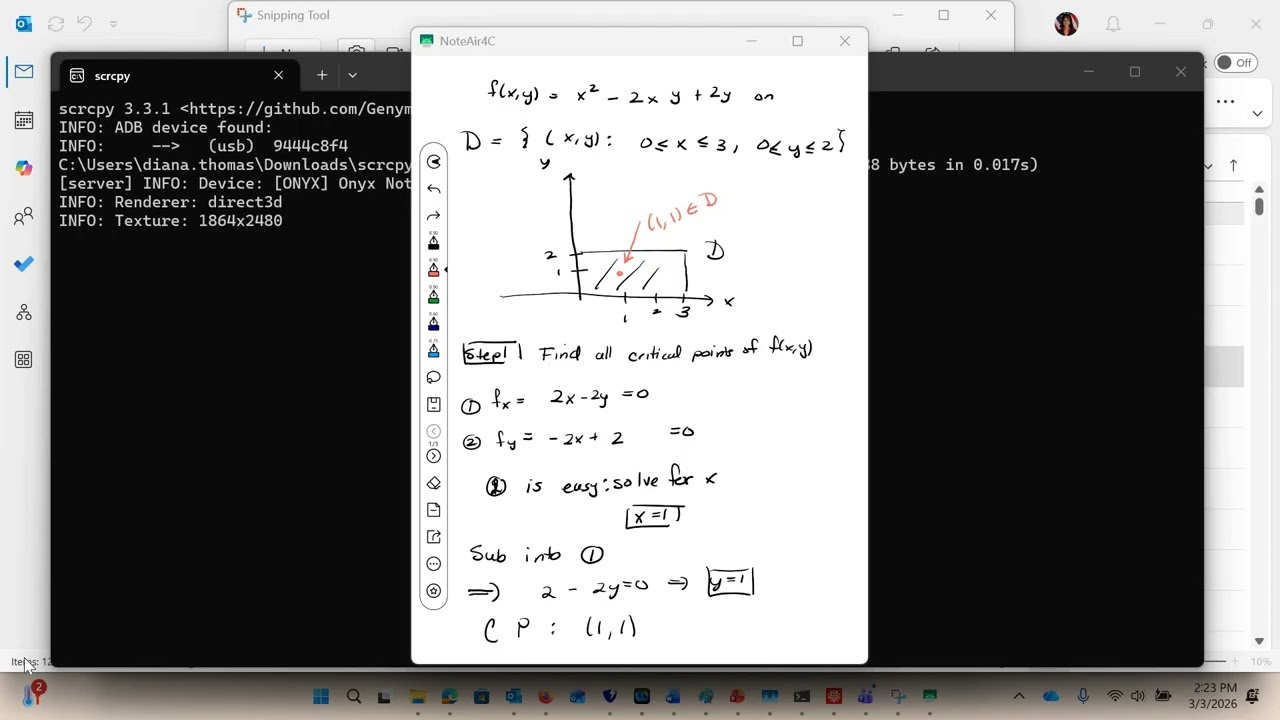This screenshot has width=1280, height=720.
Task: Click the Snipping Tool window title
Action: point(293,15)
